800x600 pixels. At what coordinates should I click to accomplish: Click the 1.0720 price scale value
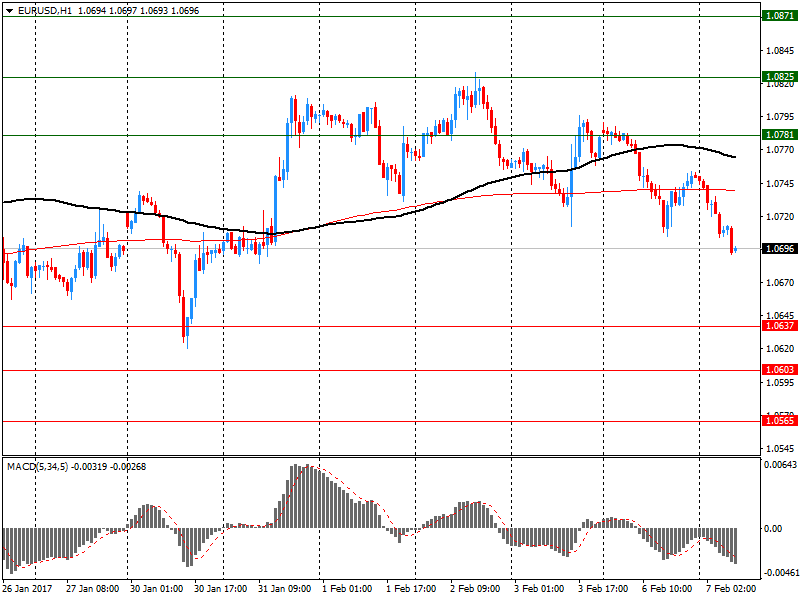pyautogui.click(x=780, y=217)
